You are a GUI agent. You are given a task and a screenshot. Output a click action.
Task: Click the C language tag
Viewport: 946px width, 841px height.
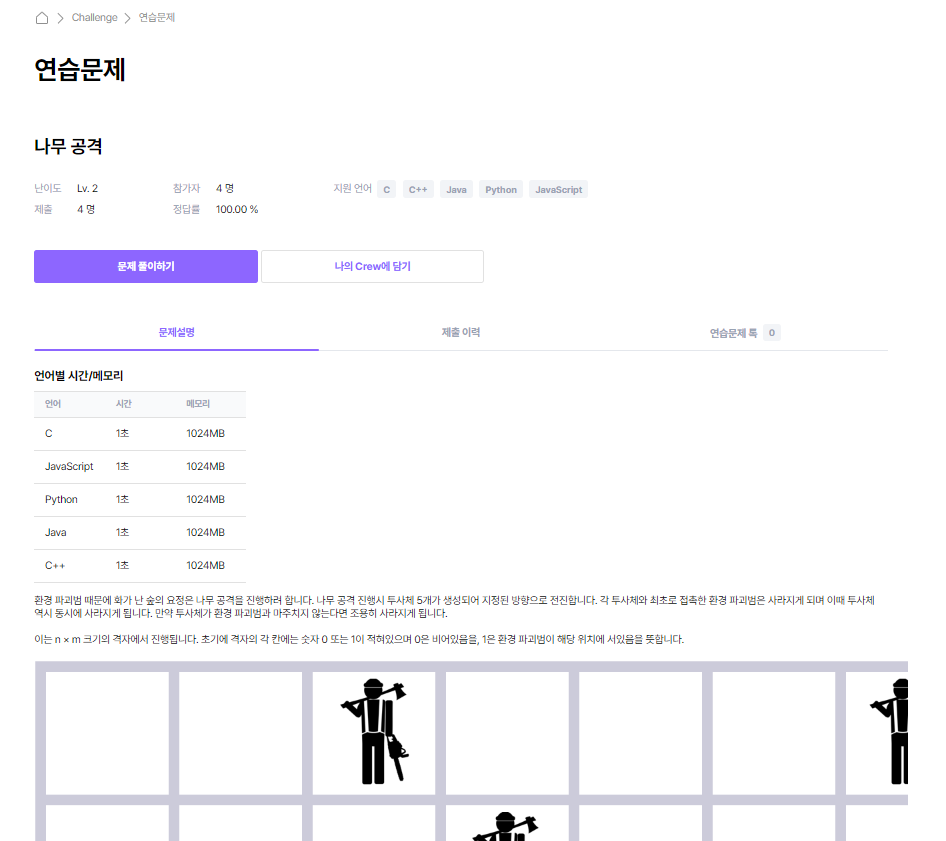click(387, 189)
